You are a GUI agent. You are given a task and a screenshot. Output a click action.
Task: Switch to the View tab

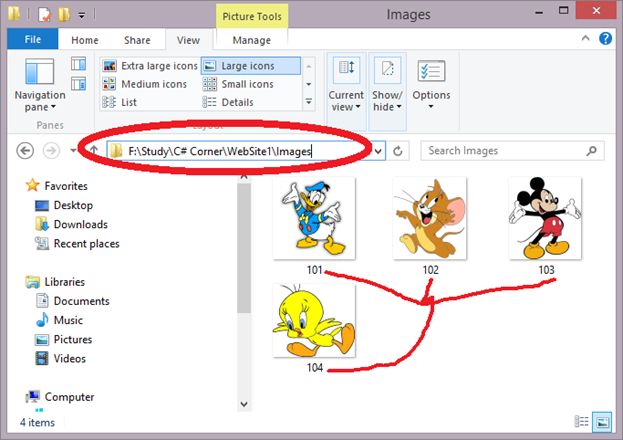(x=188, y=40)
